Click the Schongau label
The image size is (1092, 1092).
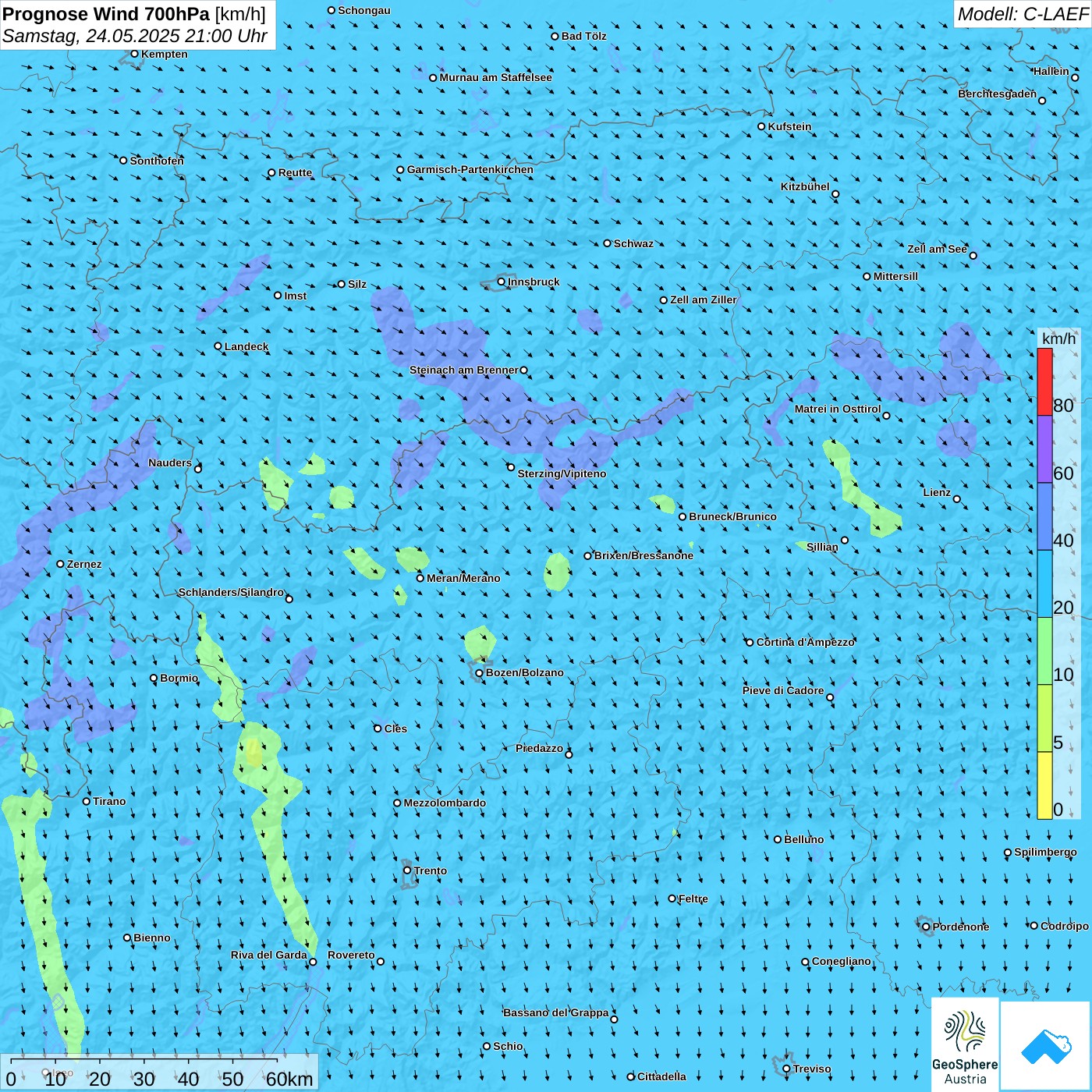[x=364, y=10]
